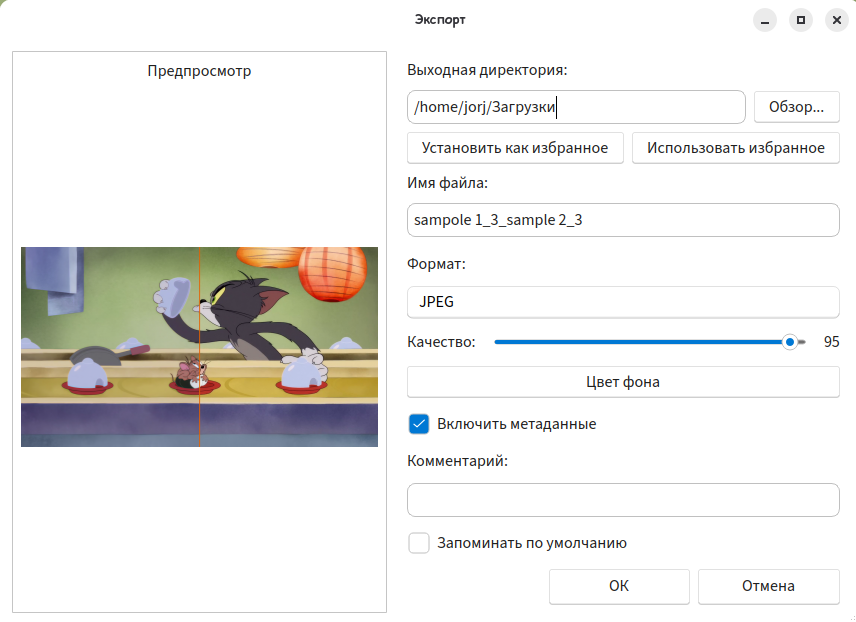This screenshot has height=622, width=856.
Task: Open the Цвет фона color picker
Action: coord(623,382)
